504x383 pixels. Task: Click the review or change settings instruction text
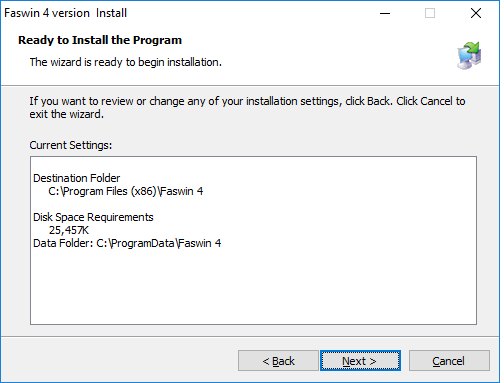coord(247,108)
